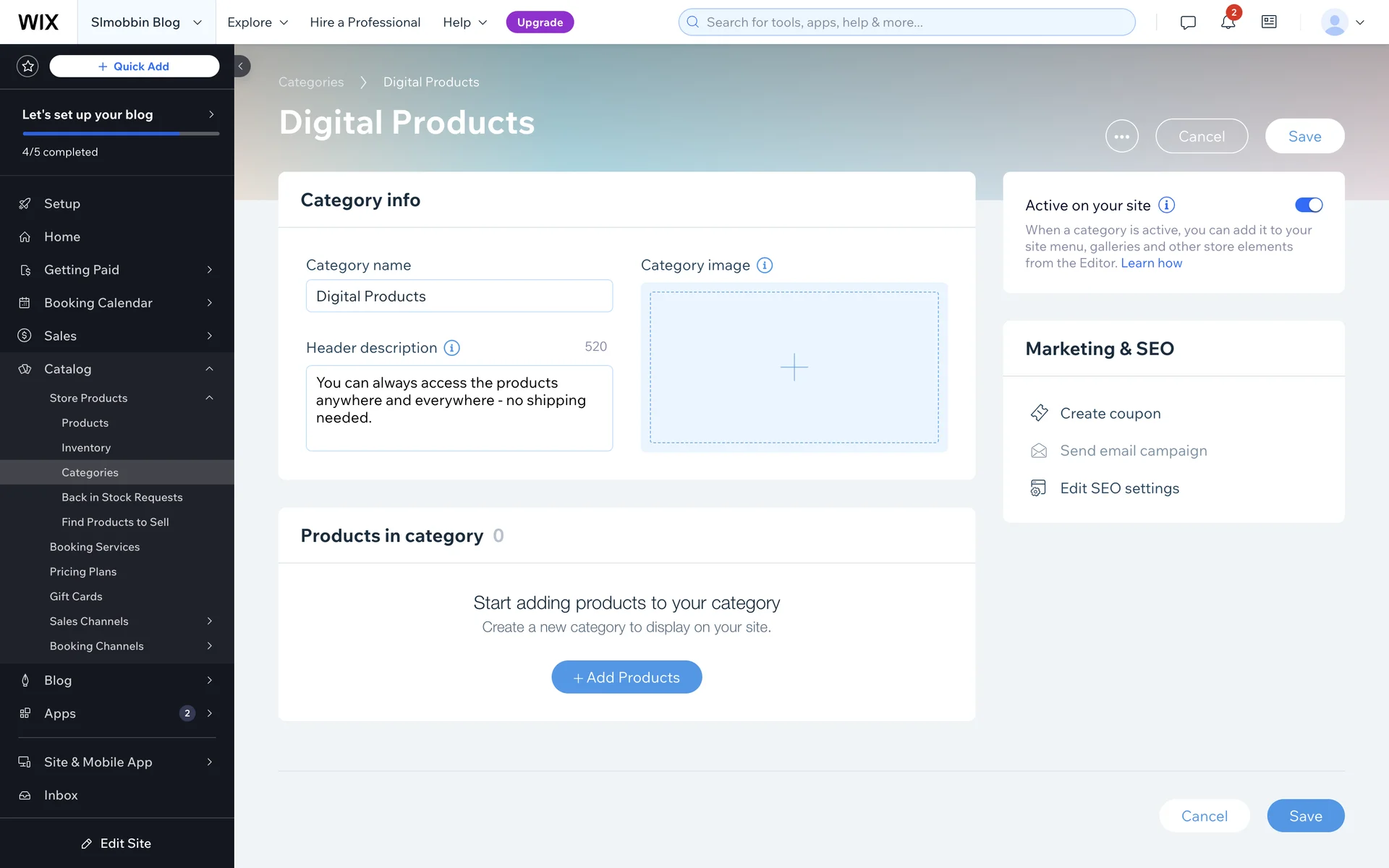
Task: Click the favorites star icon in sidebar
Action: pos(27,66)
